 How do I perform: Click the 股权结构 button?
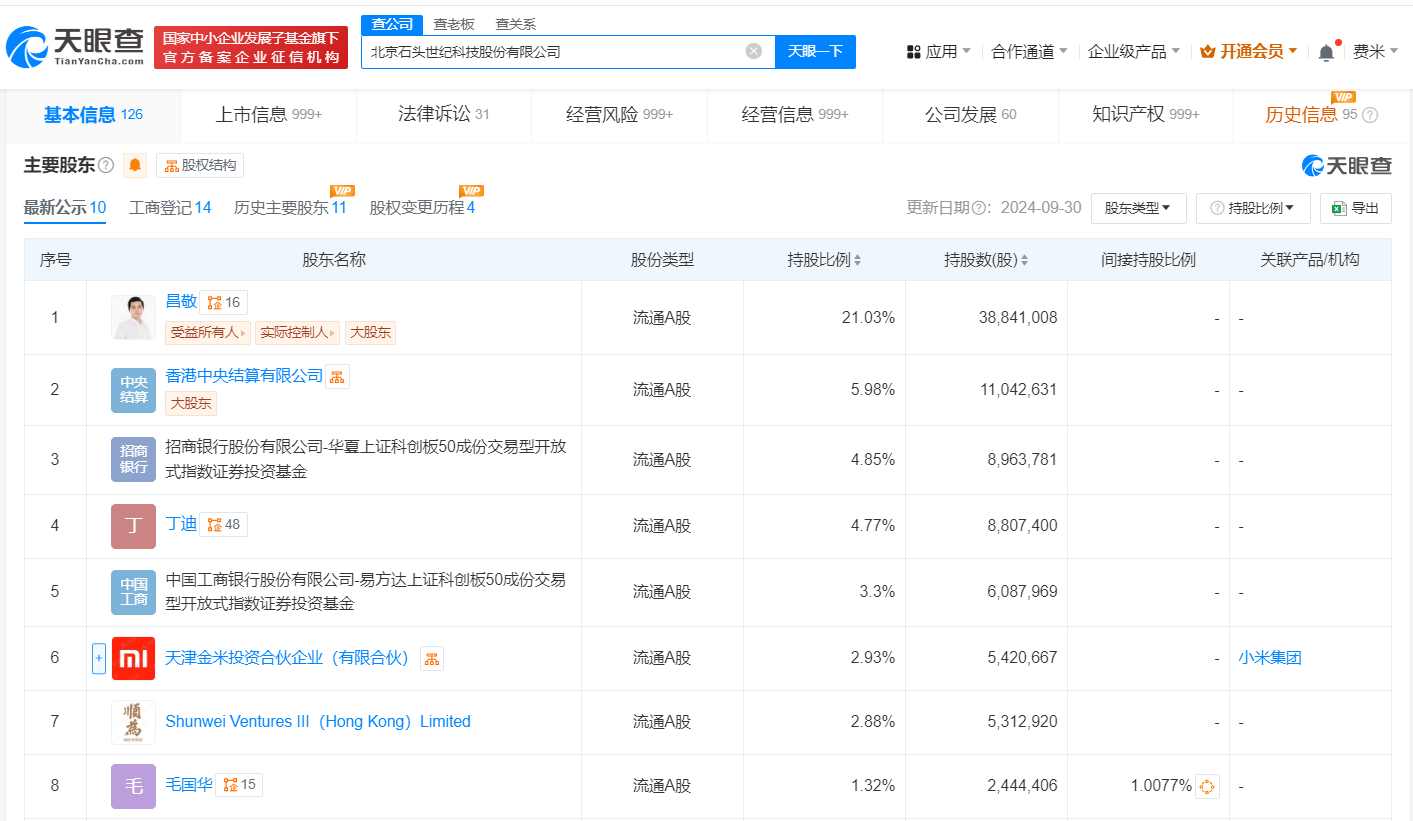200,165
